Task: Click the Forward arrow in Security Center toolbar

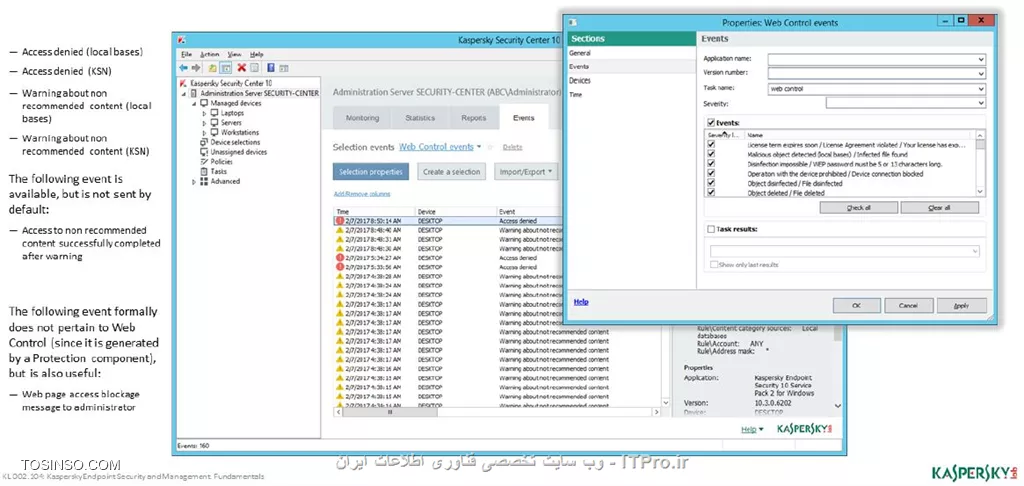Action: [195, 67]
